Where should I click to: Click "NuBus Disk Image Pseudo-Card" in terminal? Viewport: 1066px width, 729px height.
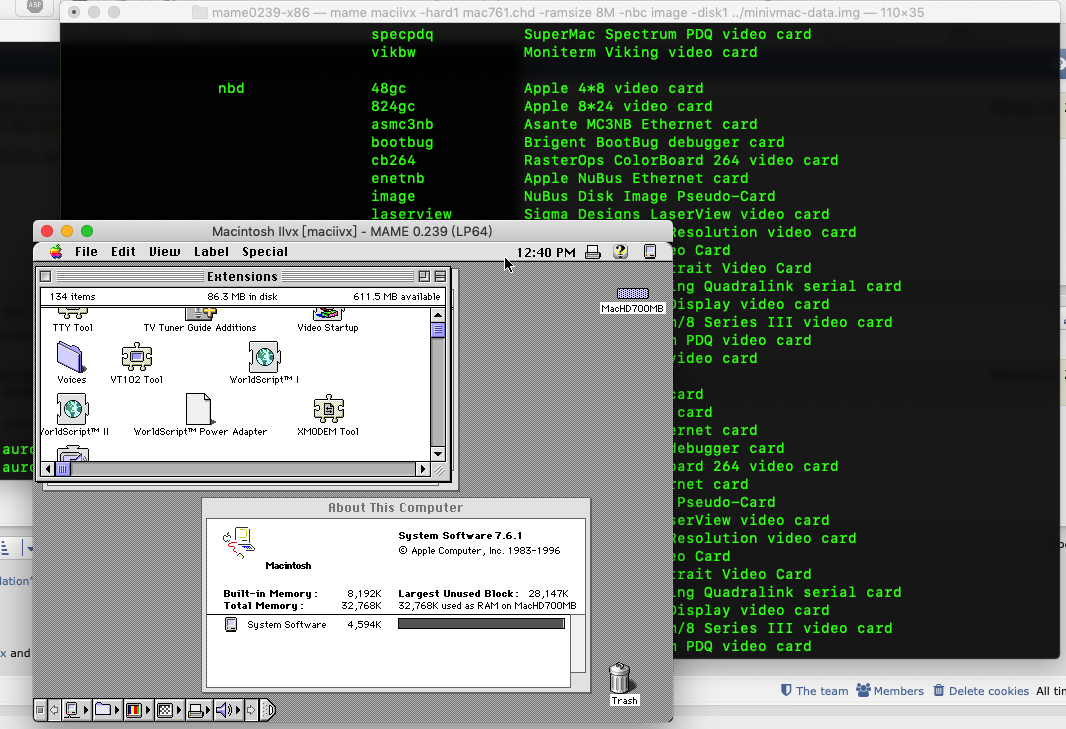[649, 197]
